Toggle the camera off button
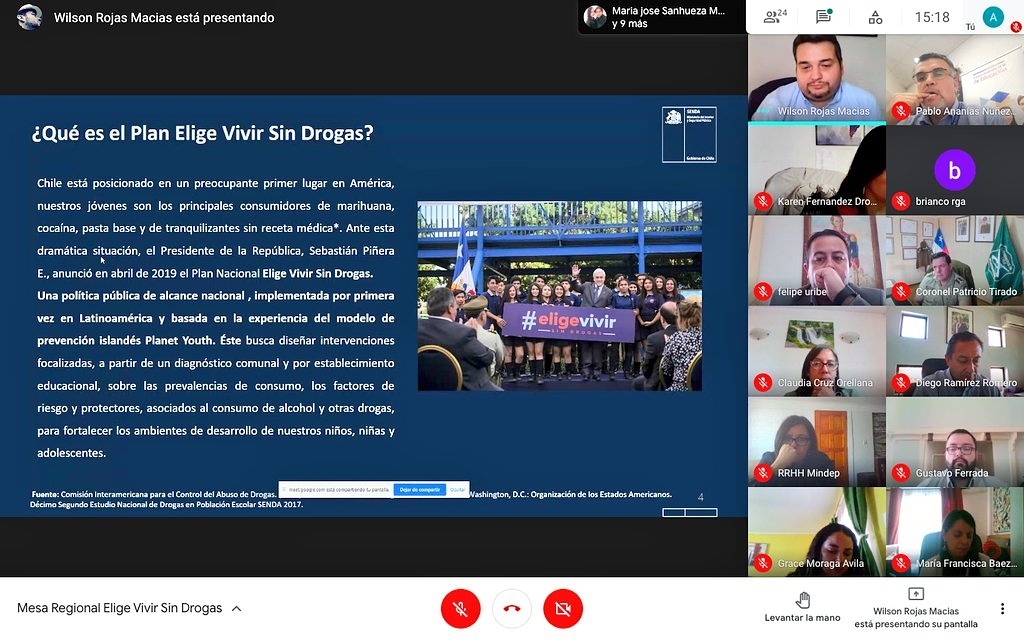This screenshot has height=640, width=1024. pyautogui.click(x=563, y=609)
